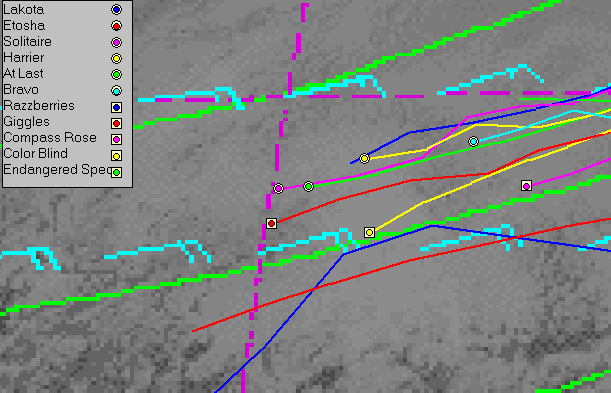The width and height of the screenshot is (611, 393).
Task: Click Lakota's blue circle legend icon
Action: point(116,10)
